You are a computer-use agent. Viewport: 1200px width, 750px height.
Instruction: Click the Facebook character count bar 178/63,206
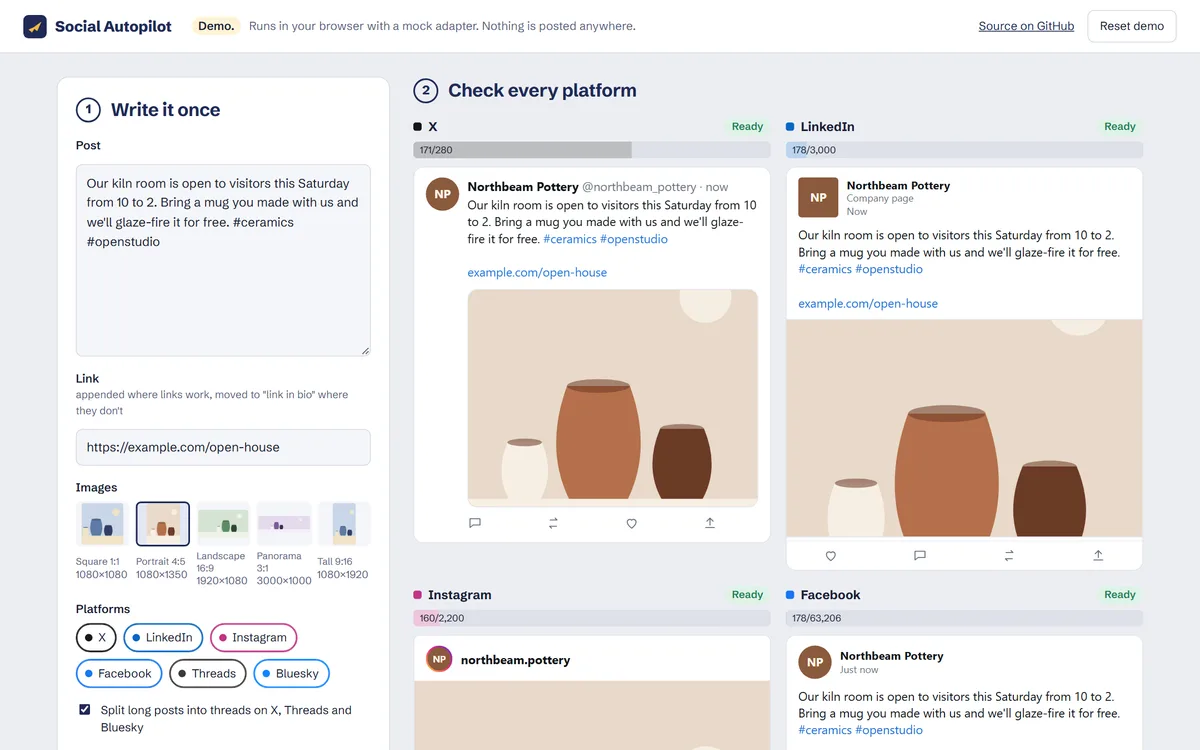pyautogui.click(x=964, y=618)
